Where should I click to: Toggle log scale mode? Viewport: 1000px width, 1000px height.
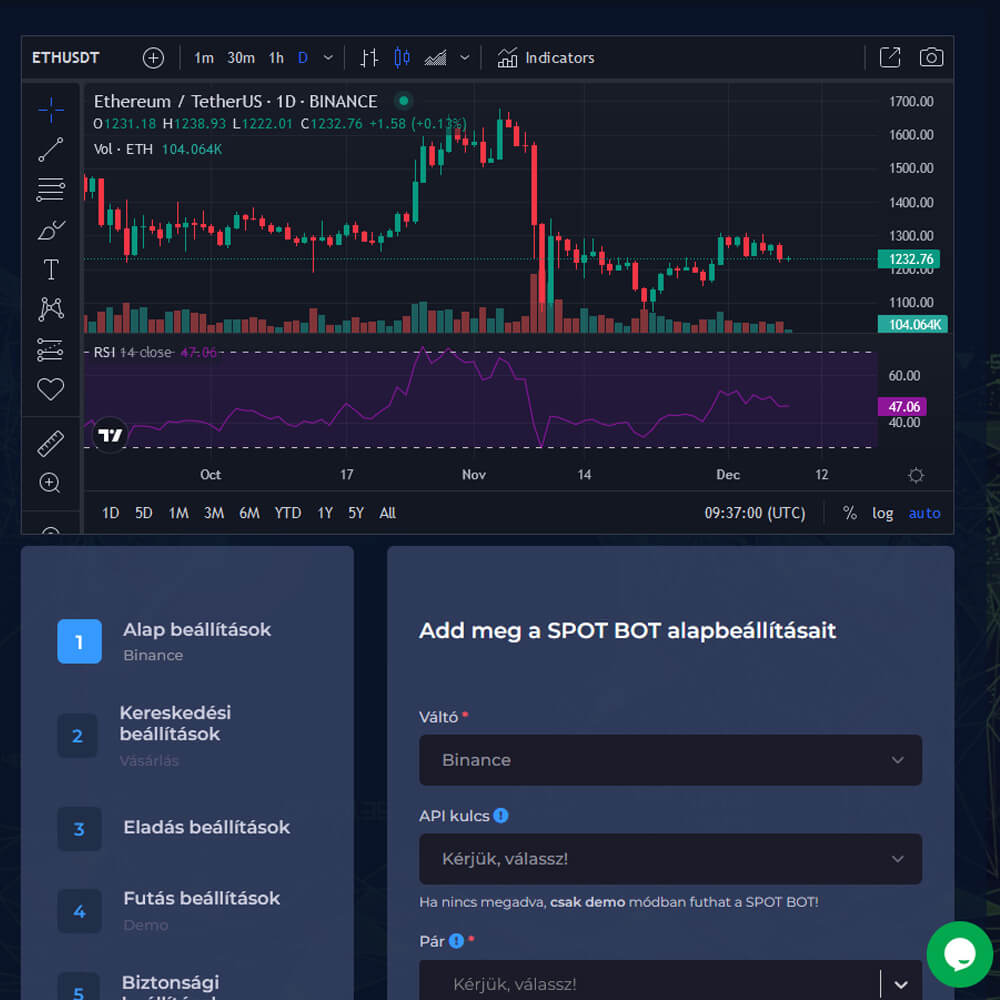[x=883, y=513]
